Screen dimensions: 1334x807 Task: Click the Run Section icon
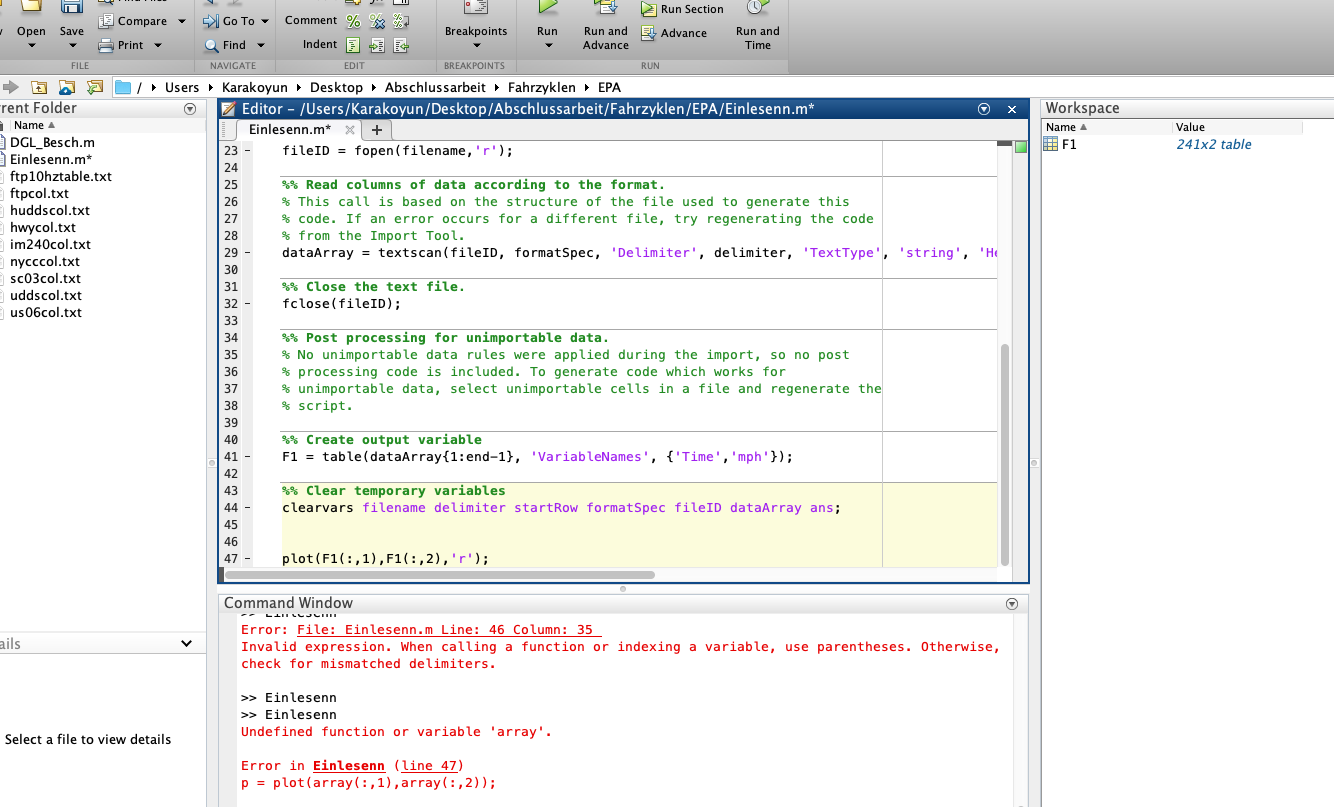coord(649,10)
